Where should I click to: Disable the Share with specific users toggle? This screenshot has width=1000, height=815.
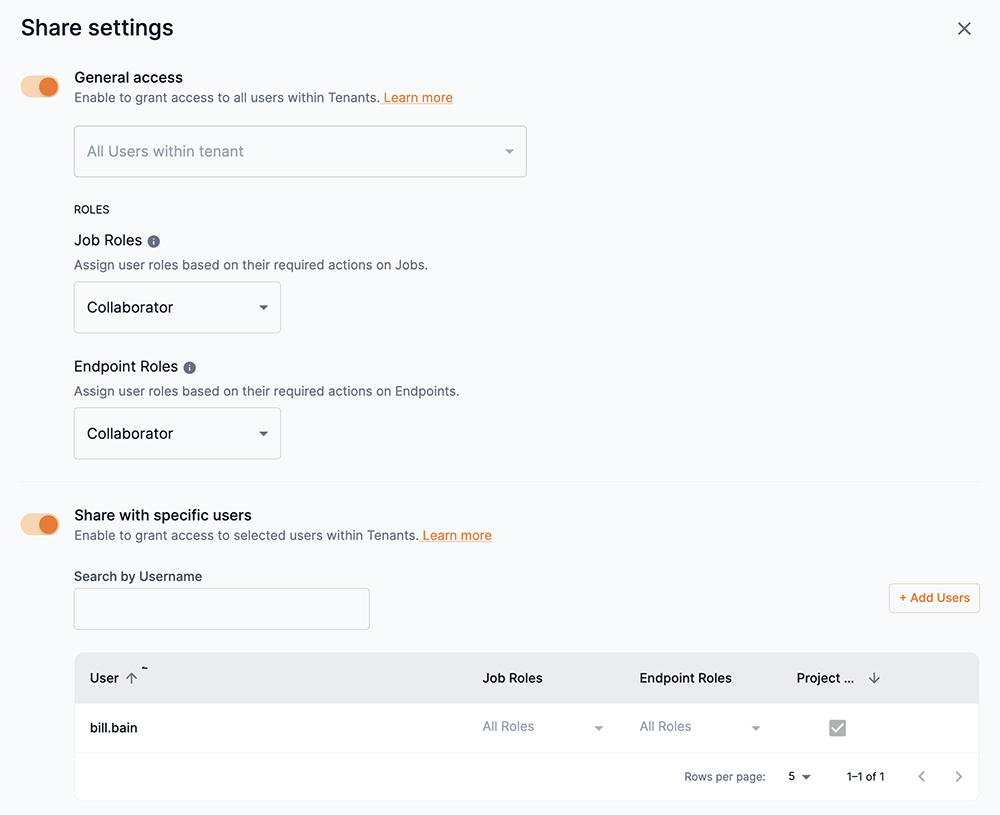39,523
